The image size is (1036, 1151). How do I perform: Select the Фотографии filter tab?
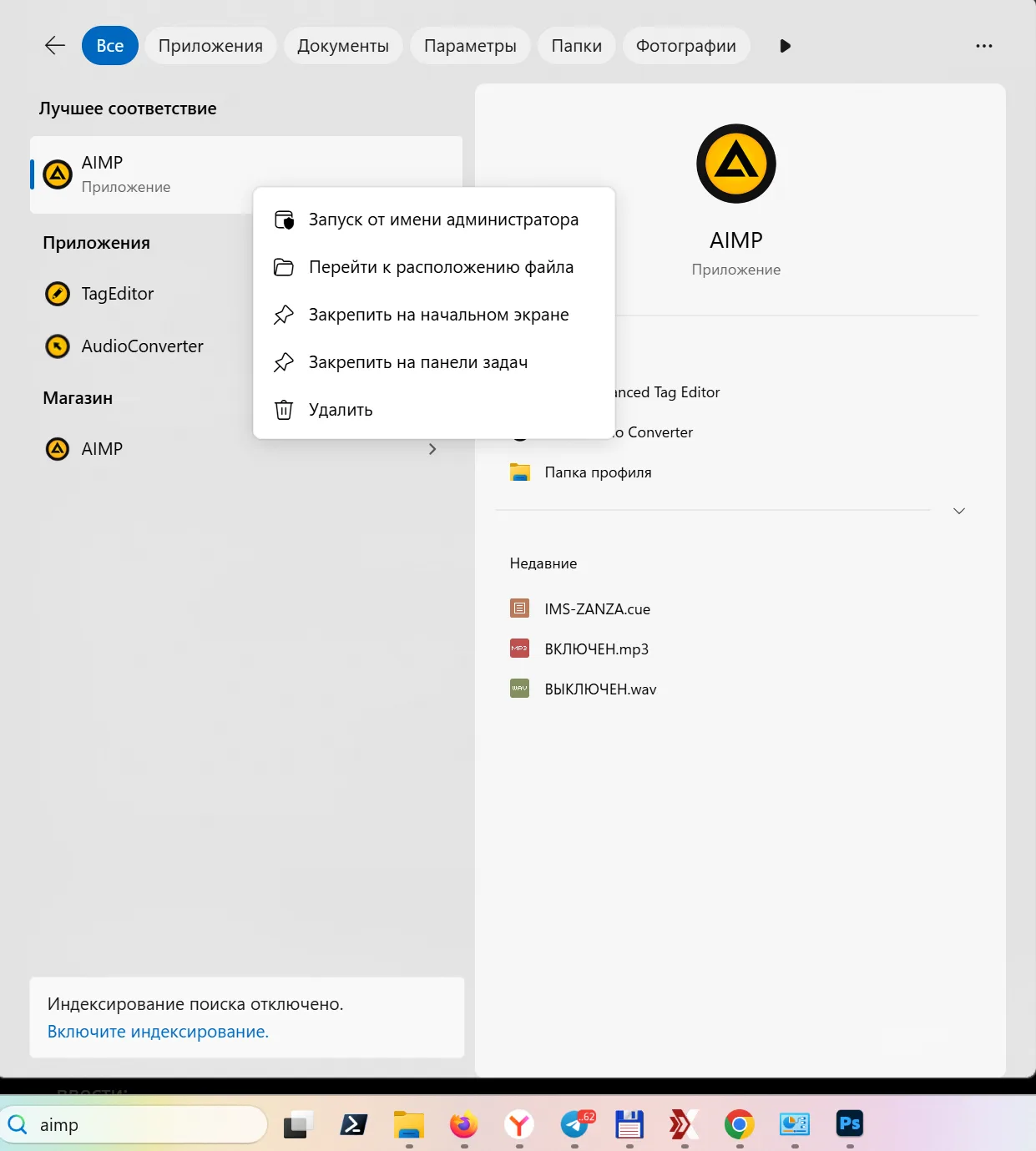pyautogui.click(x=686, y=46)
